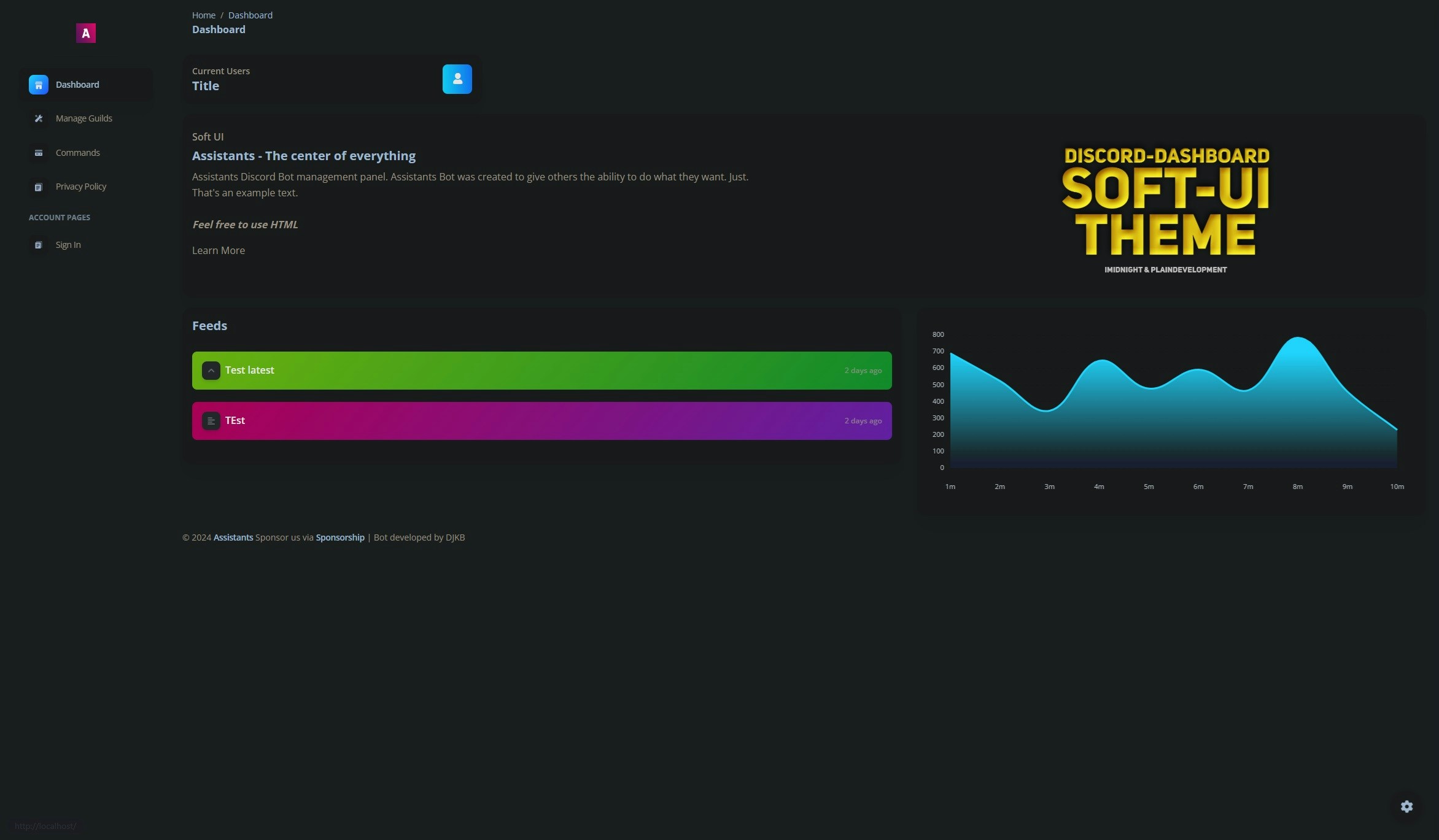Click the blue Current Users icon

(x=457, y=79)
